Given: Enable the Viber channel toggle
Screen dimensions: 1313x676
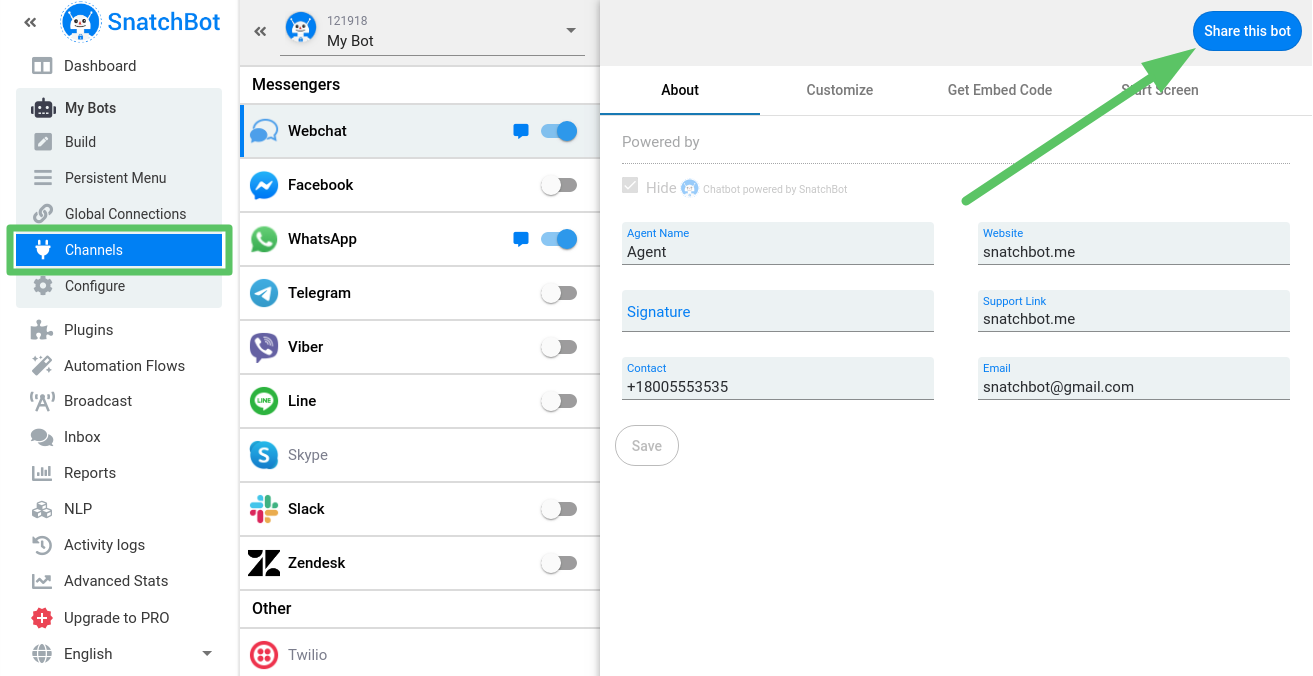Looking at the screenshot, I should [x=559, y=347].
